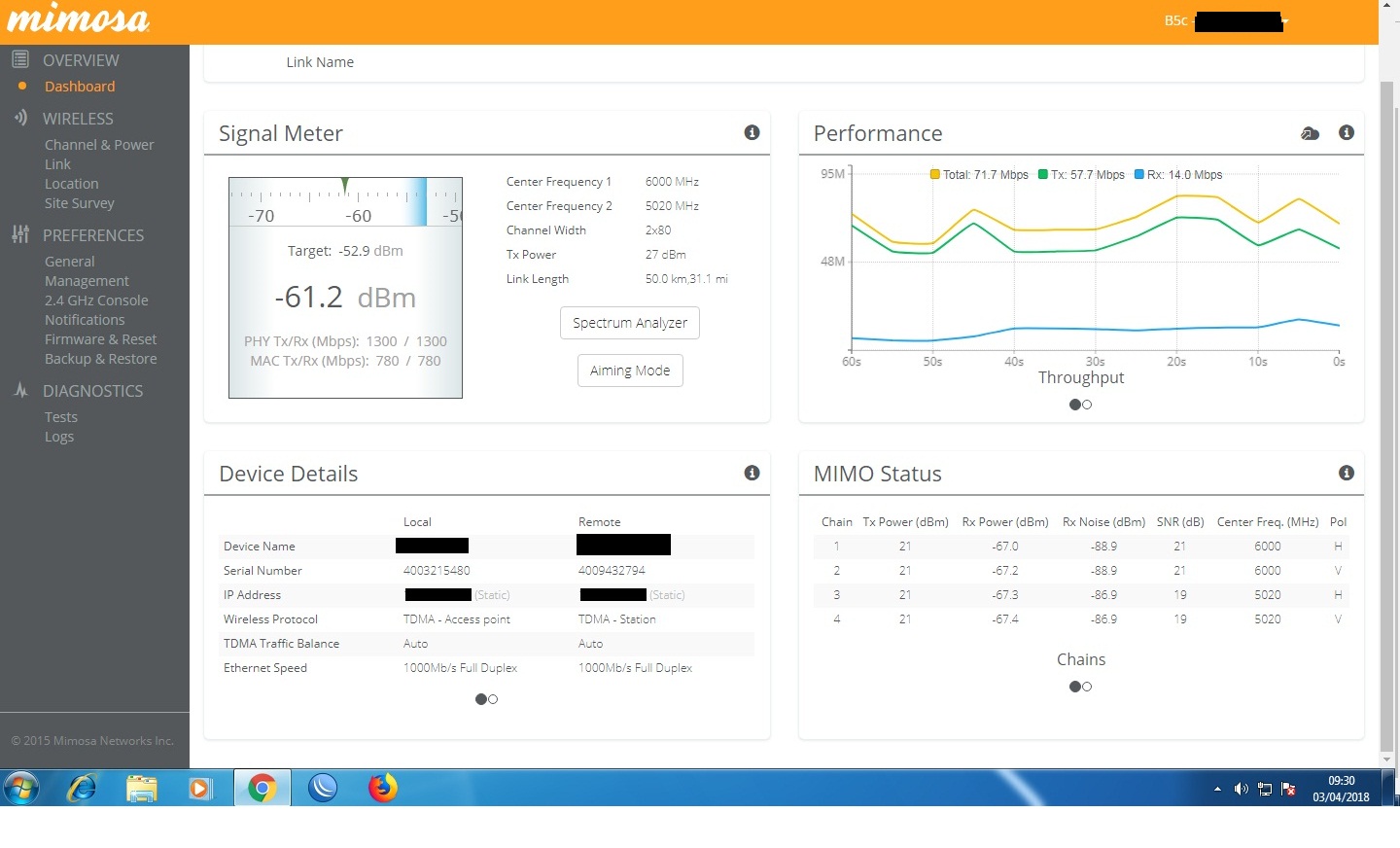Click the speedometer icon in the Performance panel

[x=1310, y=133]
